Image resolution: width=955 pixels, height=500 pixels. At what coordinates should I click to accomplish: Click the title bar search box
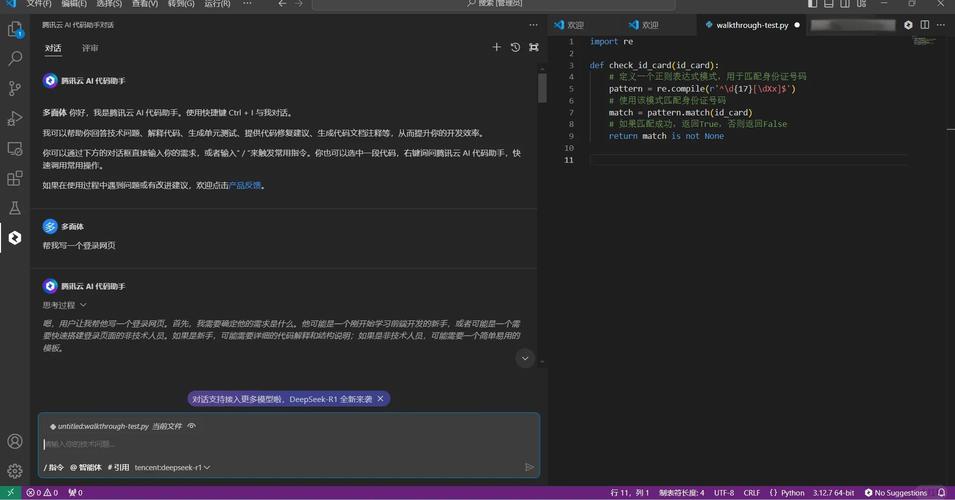pyautogui.click(x=494, y=4)
